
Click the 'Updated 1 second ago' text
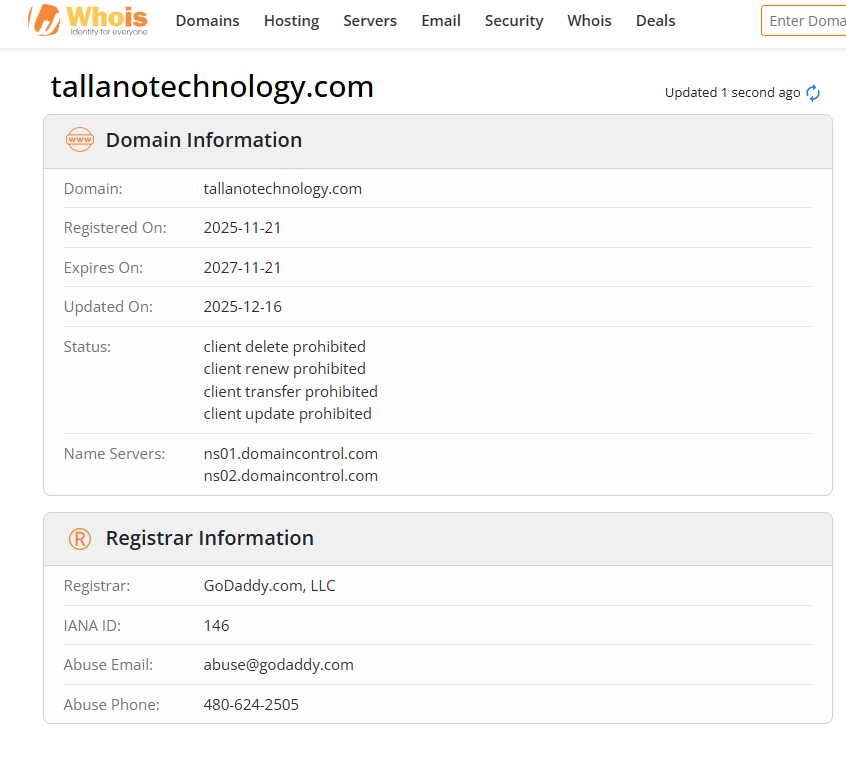tap(732, 93)
